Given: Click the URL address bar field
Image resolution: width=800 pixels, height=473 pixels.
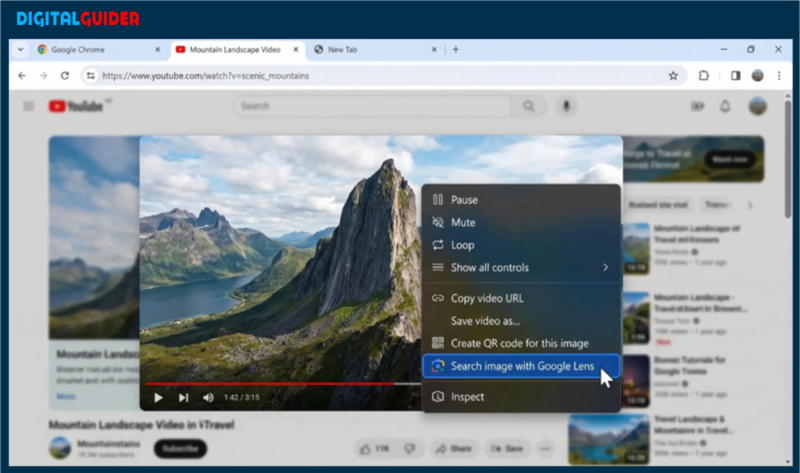Looking at the screenshot, I should pyautogui.click(x=382, y=76).
